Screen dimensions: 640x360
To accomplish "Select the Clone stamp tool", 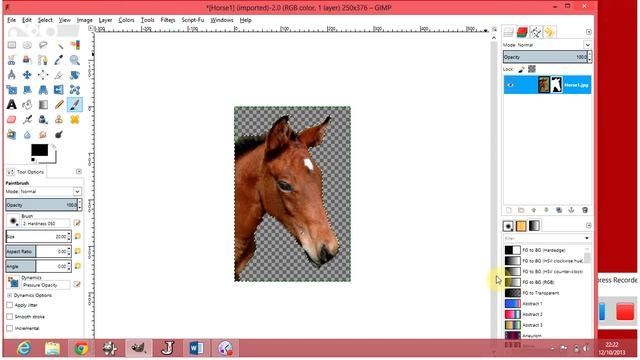I will click(59, 120).
